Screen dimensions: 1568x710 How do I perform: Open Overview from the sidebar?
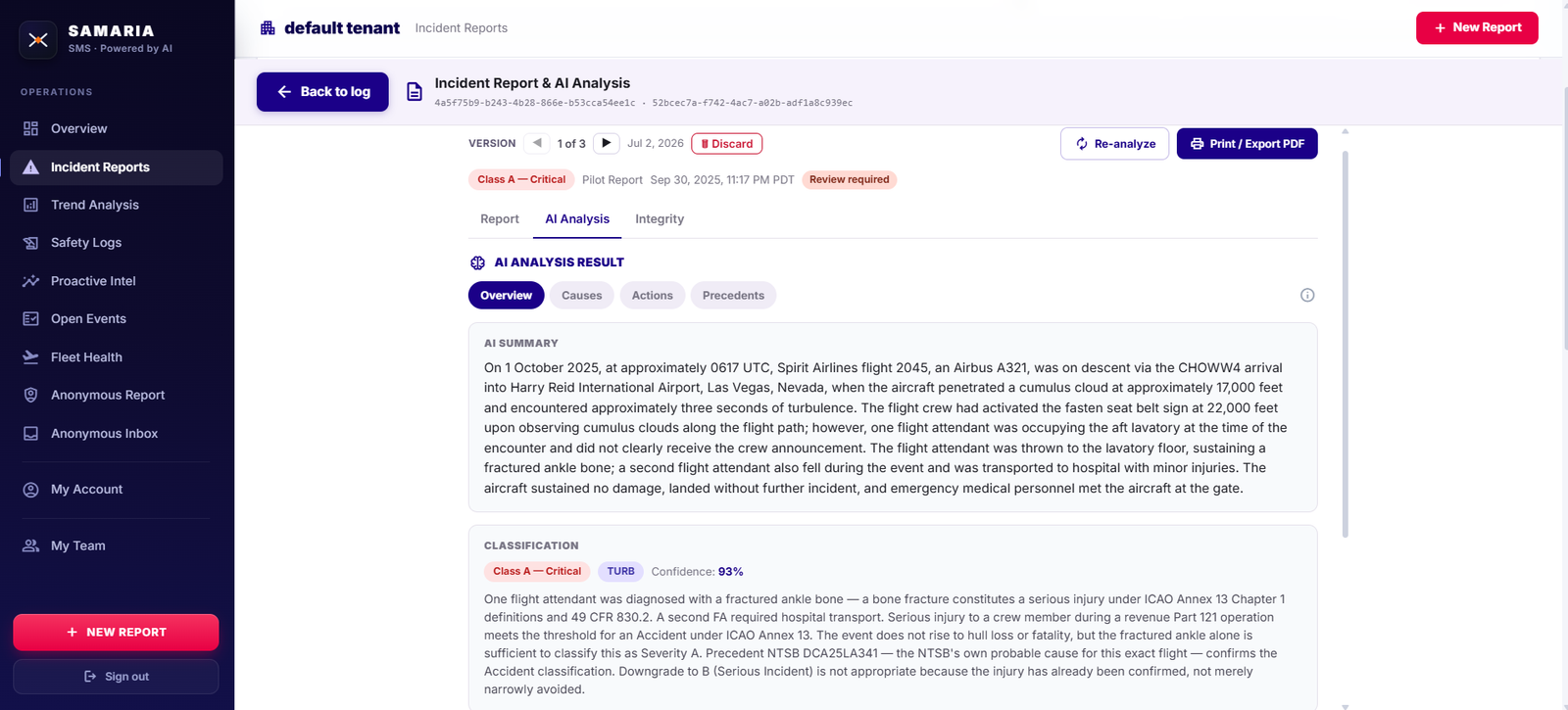[x=117, y=128]
